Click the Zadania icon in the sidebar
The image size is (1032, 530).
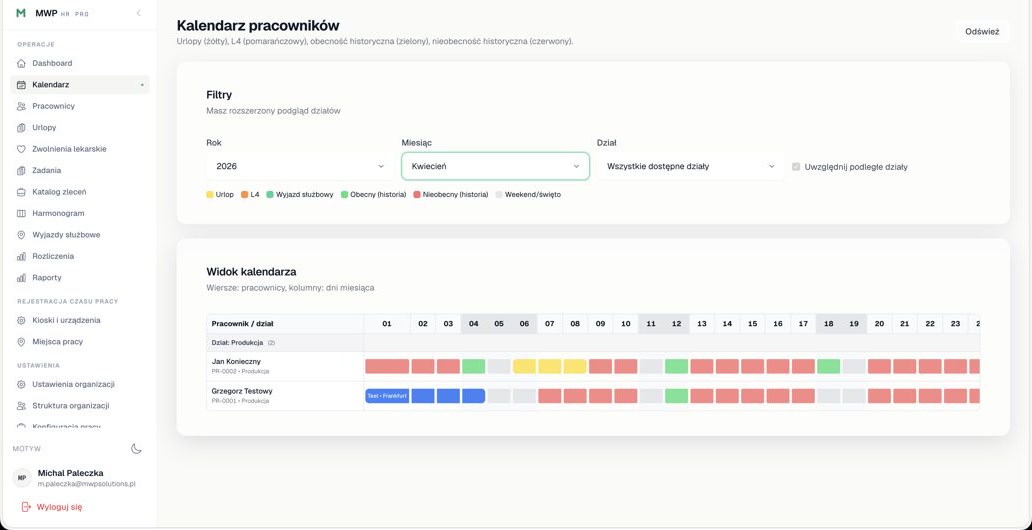click(21, 171)
